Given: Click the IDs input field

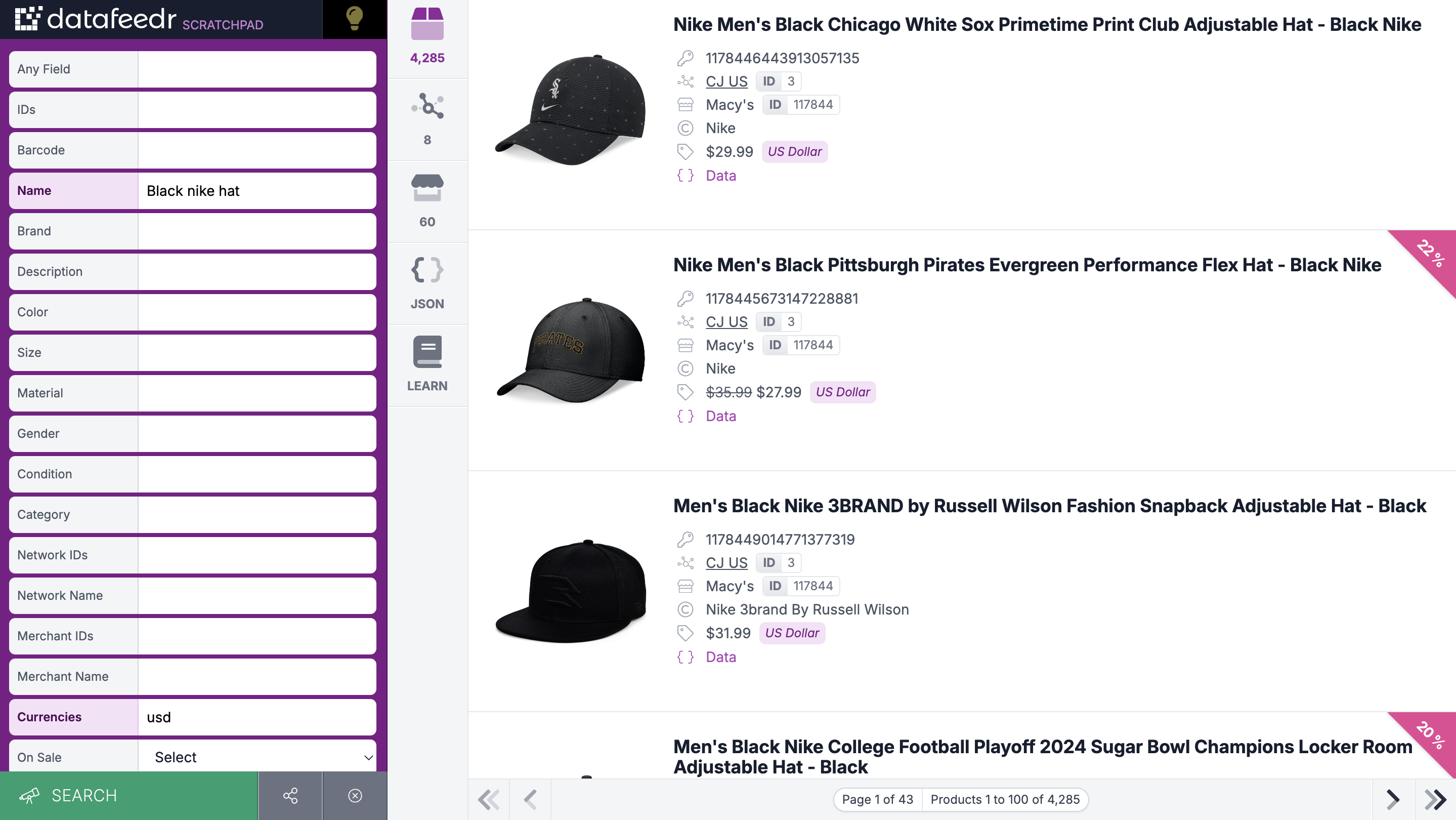Looking at the screenshot, I should [x=257, y=110].
